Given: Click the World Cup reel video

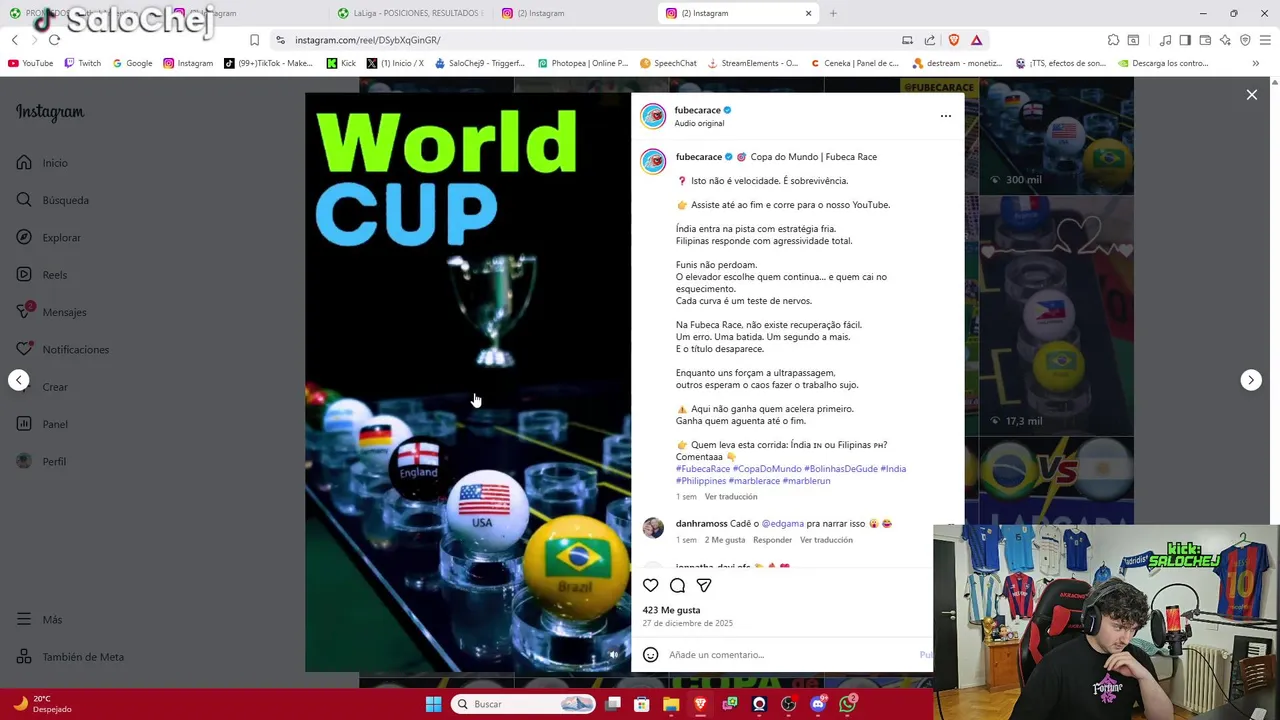Looking at the screenshot, I should [468, 383].
